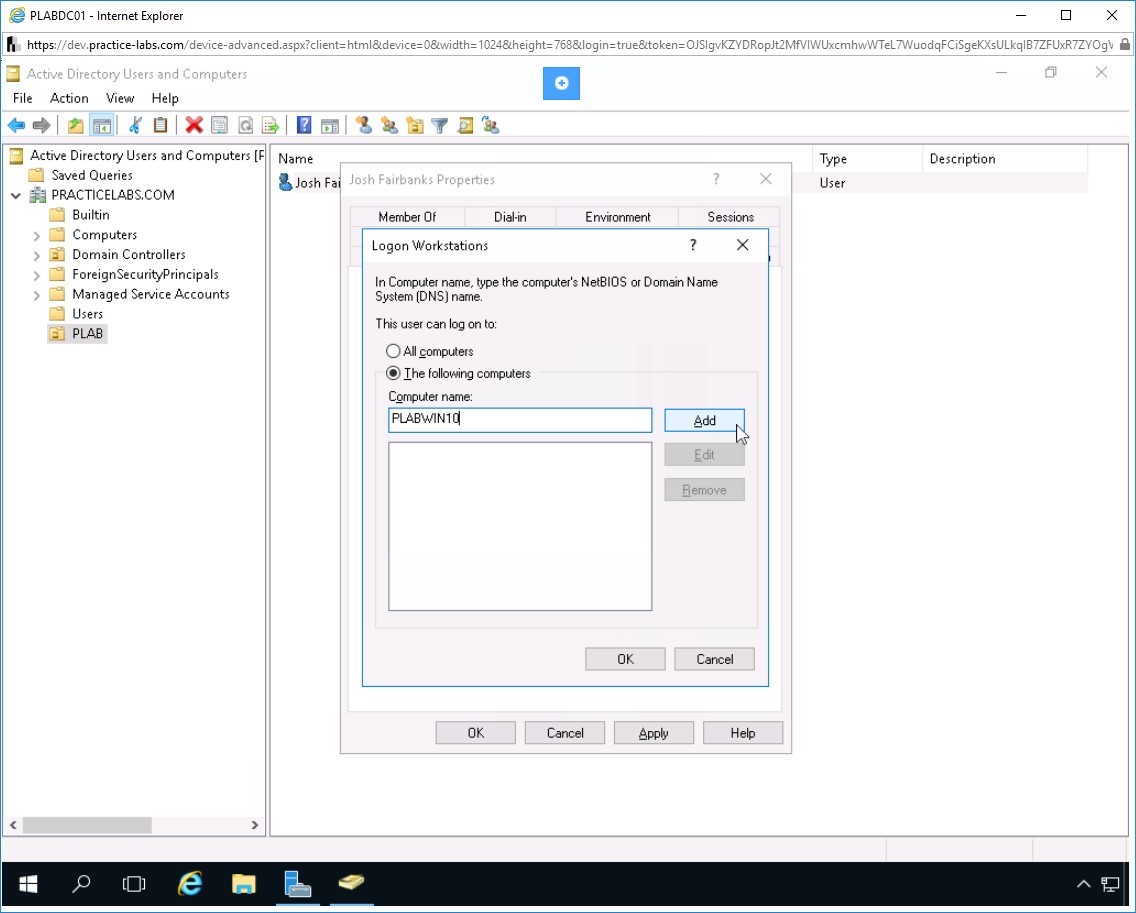Click the Add to group toolbar icon
This screenshot has width=1136, height=913.
491,125
